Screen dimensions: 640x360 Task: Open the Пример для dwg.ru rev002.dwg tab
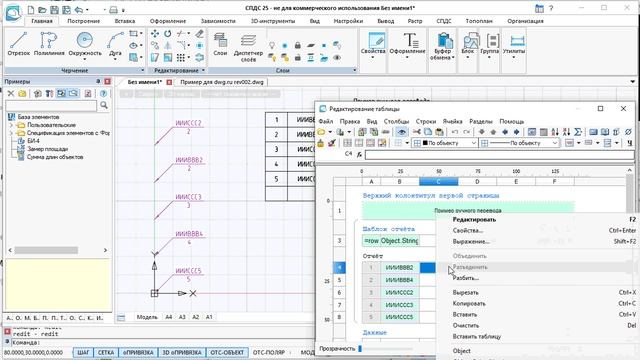(222, 82)
